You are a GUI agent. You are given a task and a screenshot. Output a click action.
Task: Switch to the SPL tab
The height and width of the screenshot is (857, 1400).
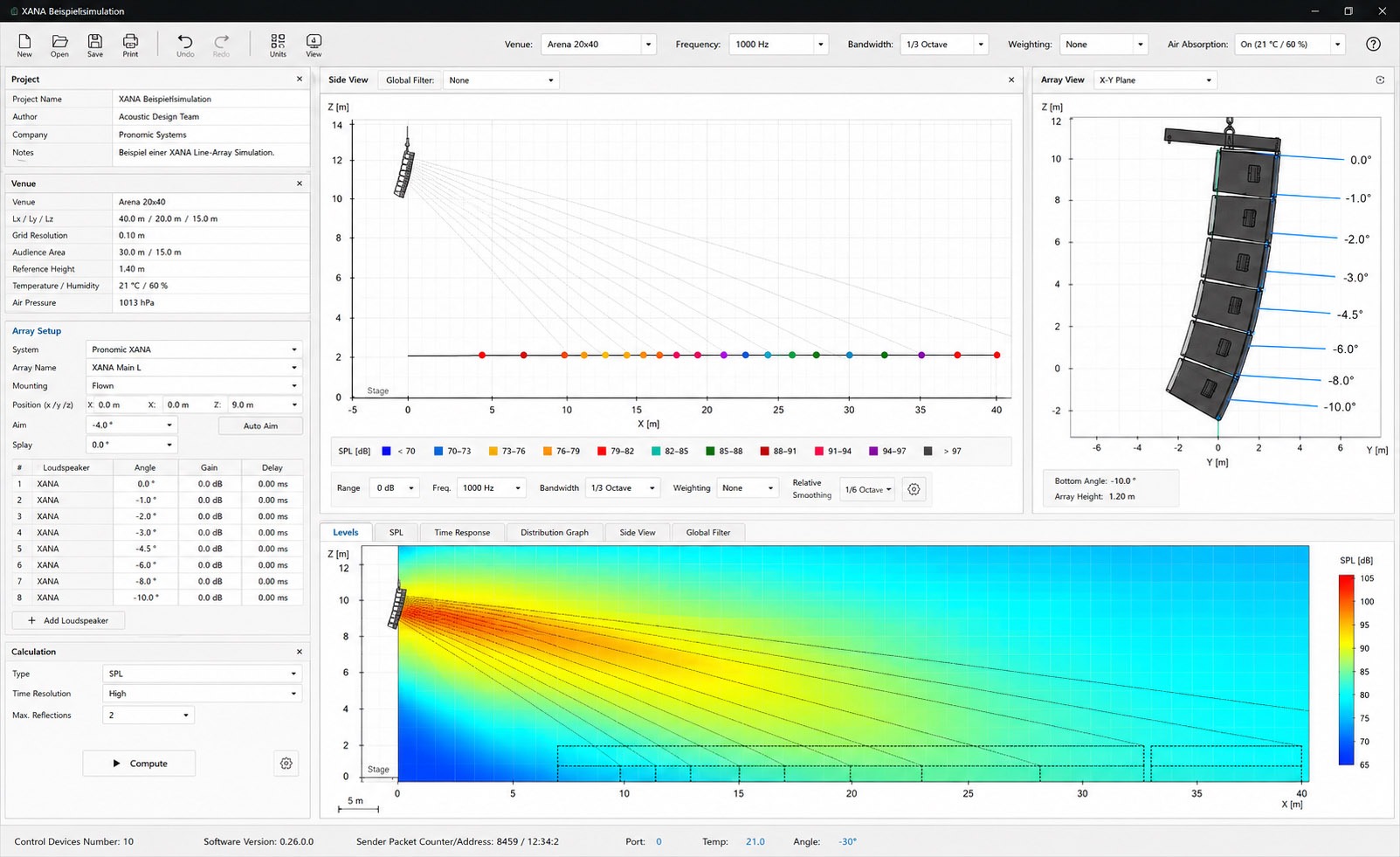(x=397, y=532)
